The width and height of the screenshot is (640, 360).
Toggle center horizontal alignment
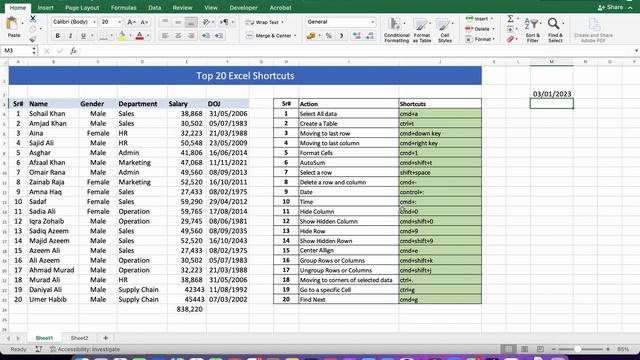pos(178,36)
